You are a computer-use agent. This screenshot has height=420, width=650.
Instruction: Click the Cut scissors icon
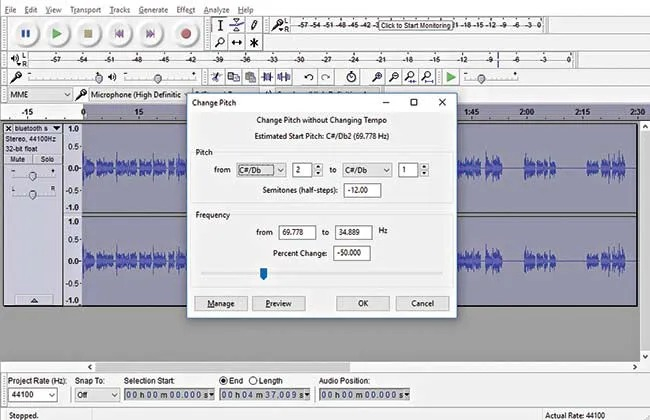tap(216, 77)
